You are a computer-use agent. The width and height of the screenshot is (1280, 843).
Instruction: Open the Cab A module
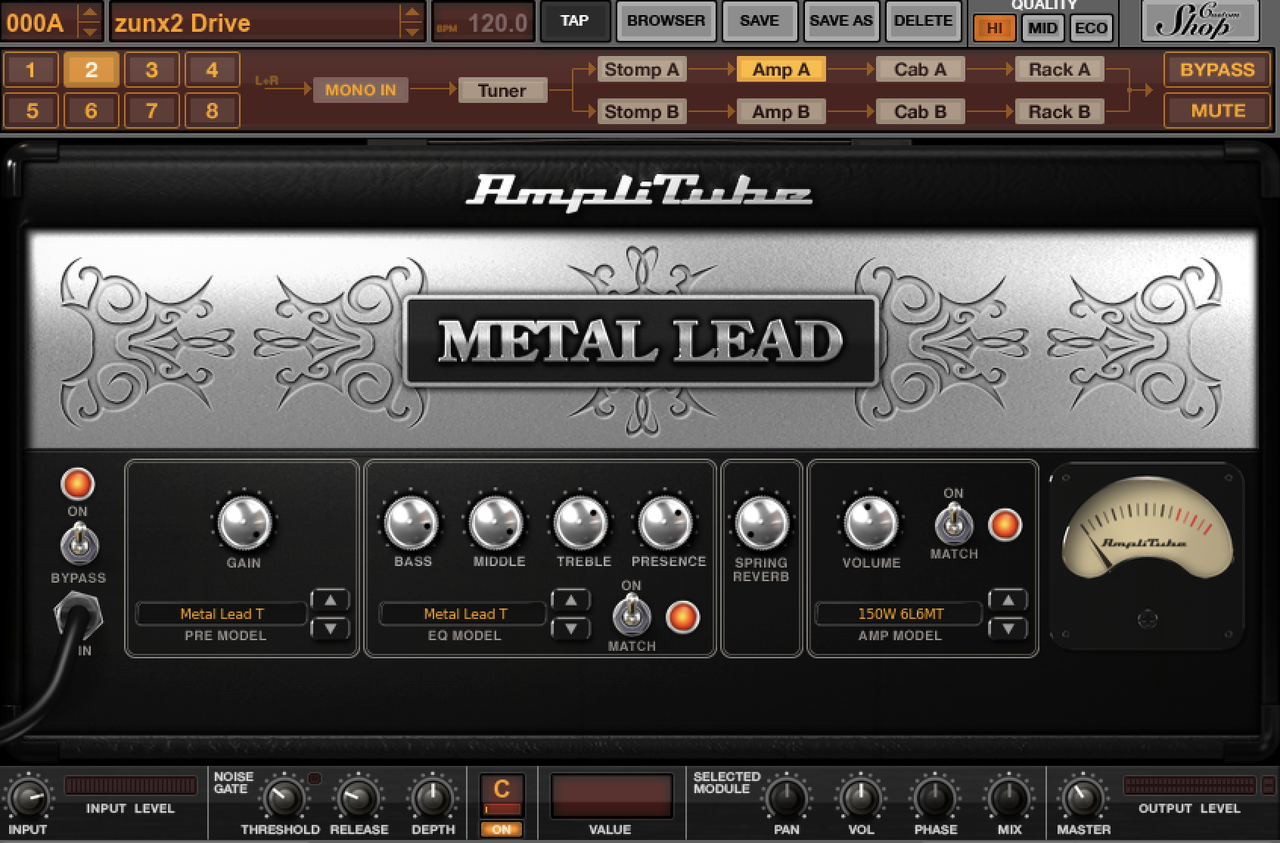920,70
